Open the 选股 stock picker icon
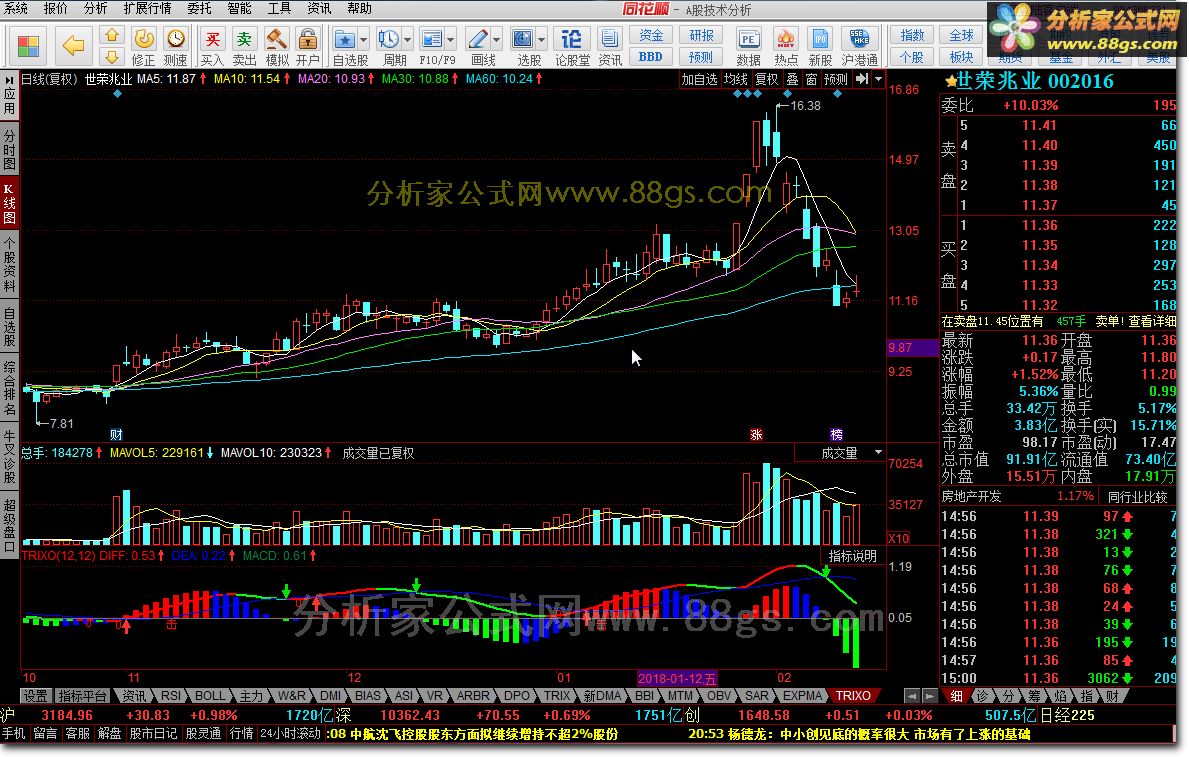The width and height of the screenshot is (1189, 757). (x=523, y=39)
